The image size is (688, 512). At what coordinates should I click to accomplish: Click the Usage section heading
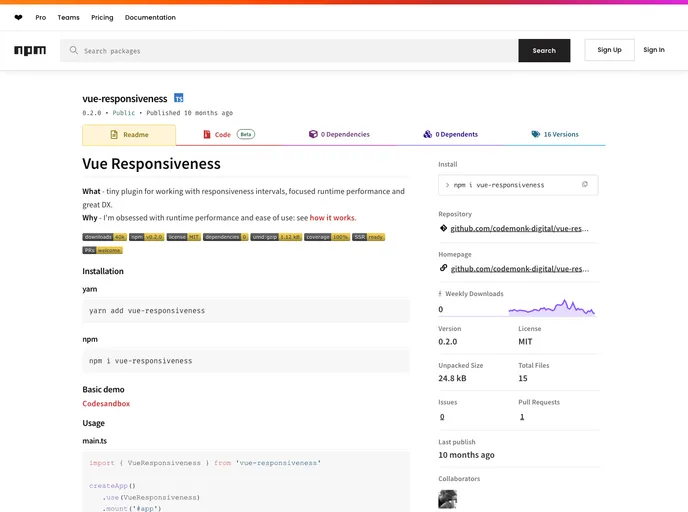(x=93, y=423)
